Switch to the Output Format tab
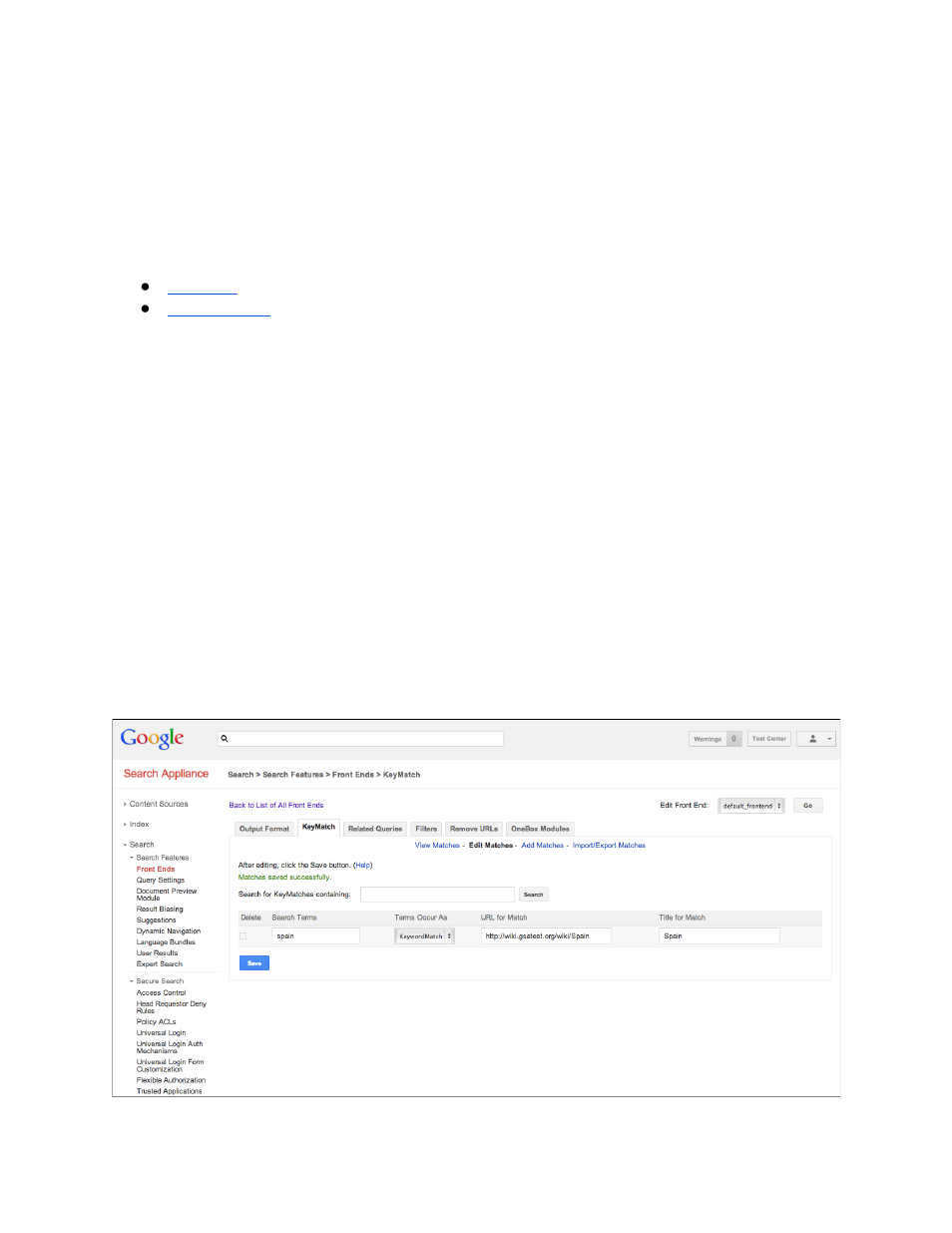This screenshot has width=952, height=1233. pyautogui.click(x=264, y=829)
